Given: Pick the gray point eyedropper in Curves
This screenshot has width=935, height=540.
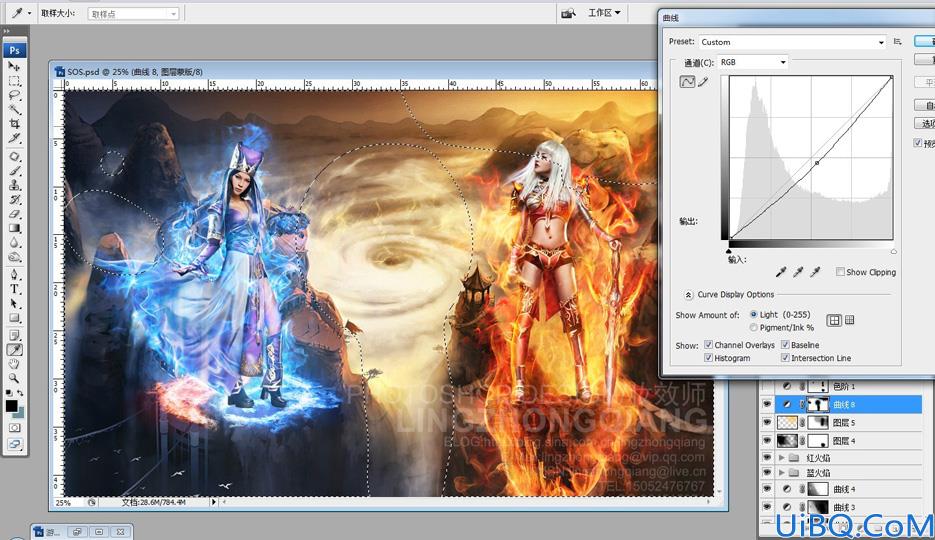Looking at the screenshot, I should point(798,272).
